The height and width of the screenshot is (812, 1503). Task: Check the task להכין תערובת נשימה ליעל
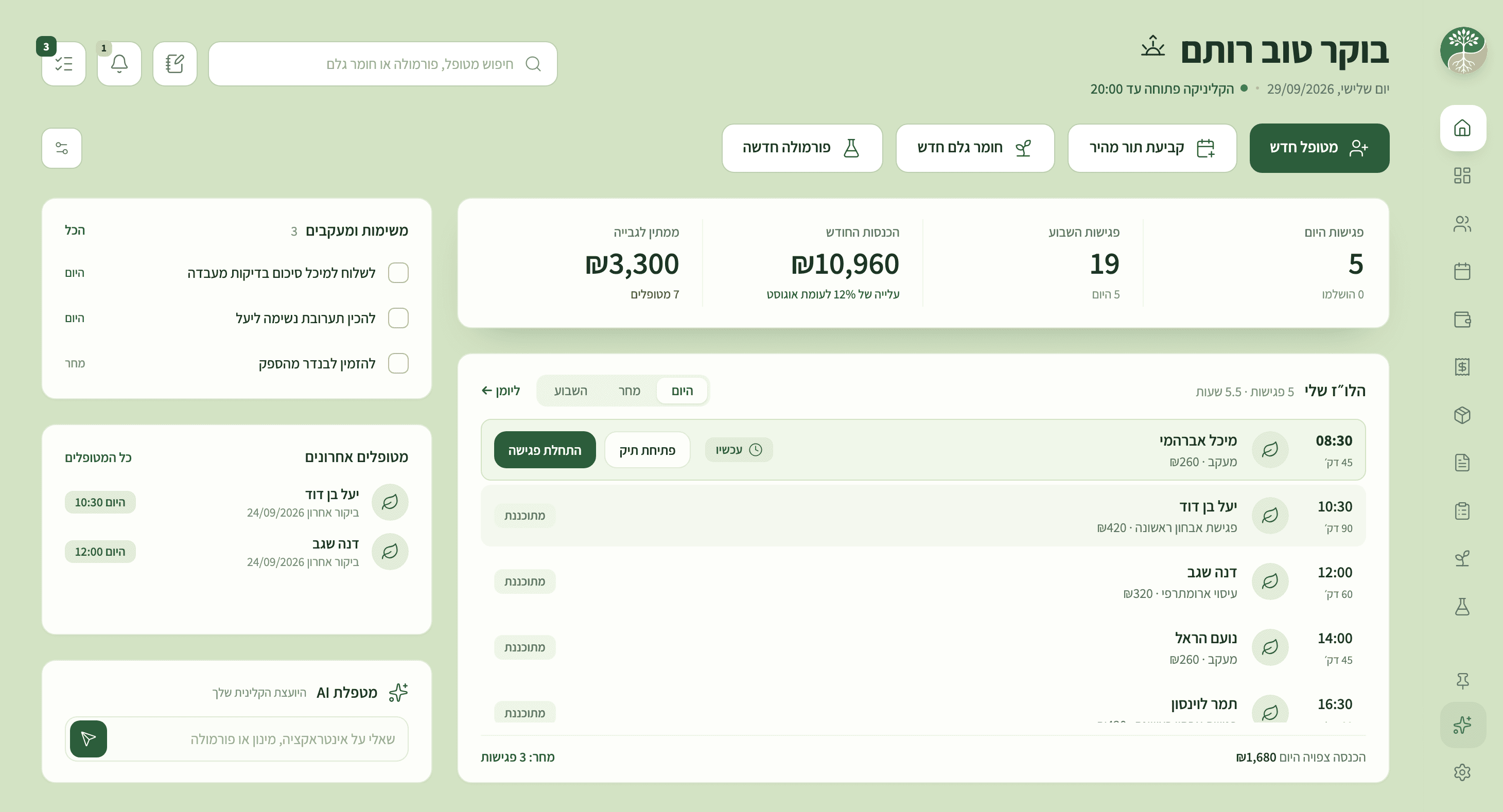(398, 318)
